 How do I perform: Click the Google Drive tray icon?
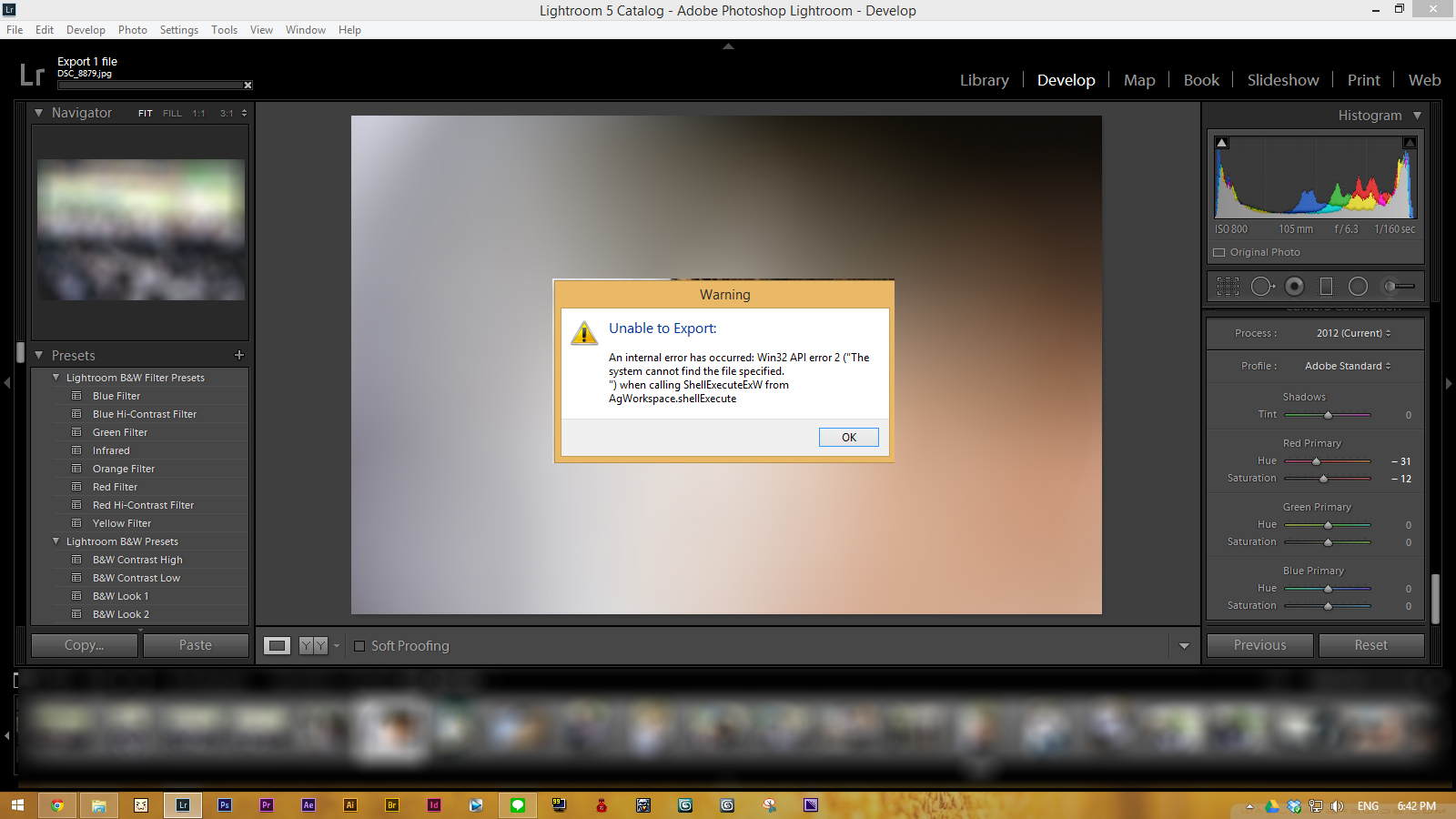(x=1271, y=806)
